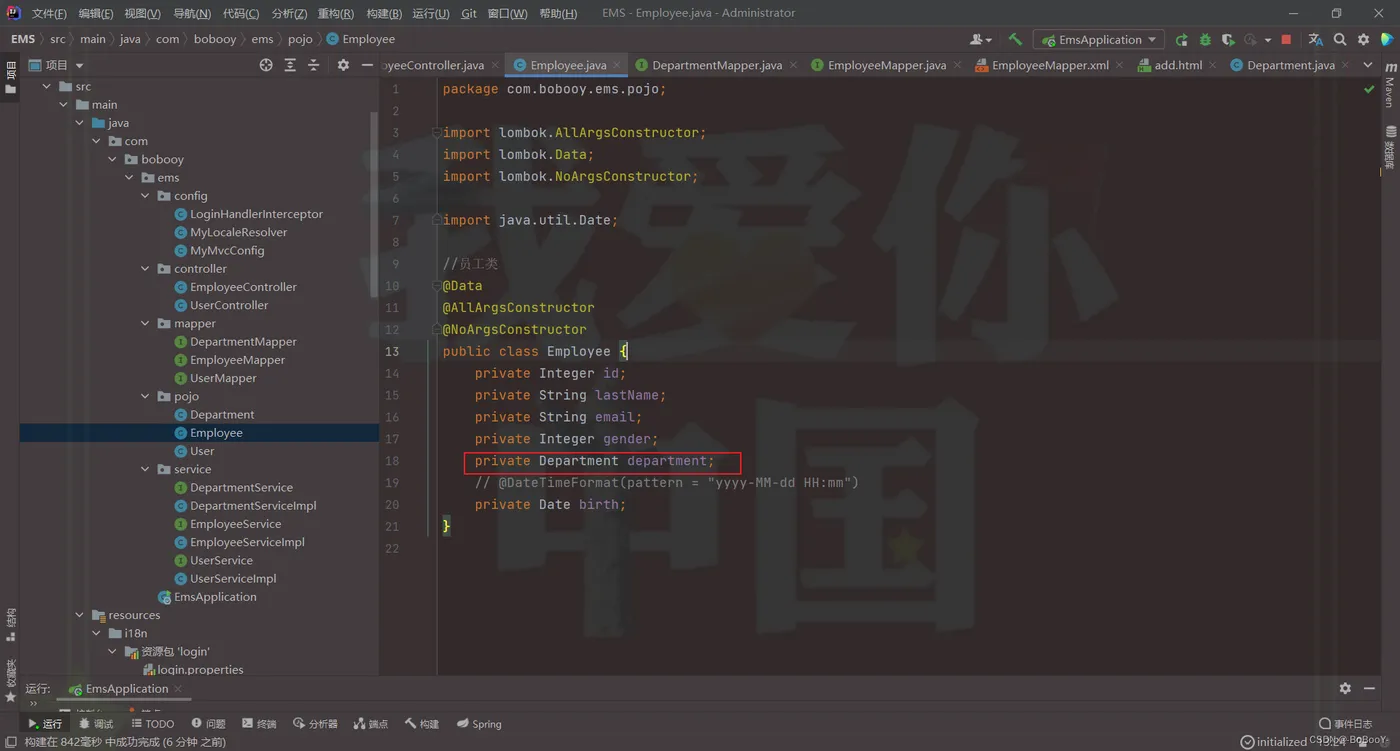Click the green hammer Build Project icon

tap(1015, 40)
